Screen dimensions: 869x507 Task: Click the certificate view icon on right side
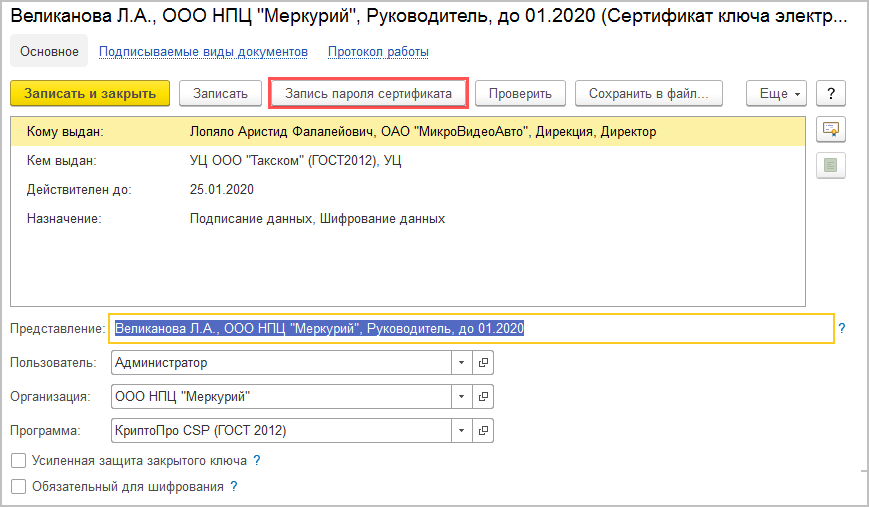pyautogui.click(x=830, y=130)
